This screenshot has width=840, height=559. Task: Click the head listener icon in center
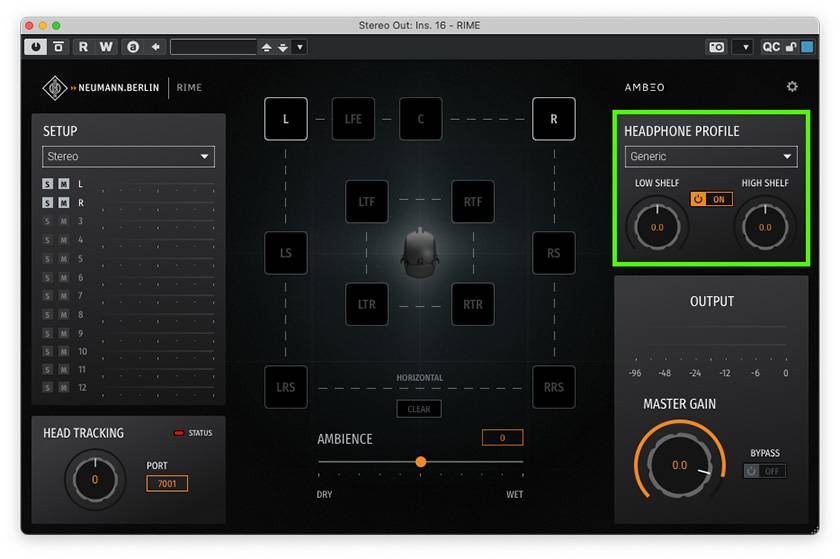coord(420,253)
